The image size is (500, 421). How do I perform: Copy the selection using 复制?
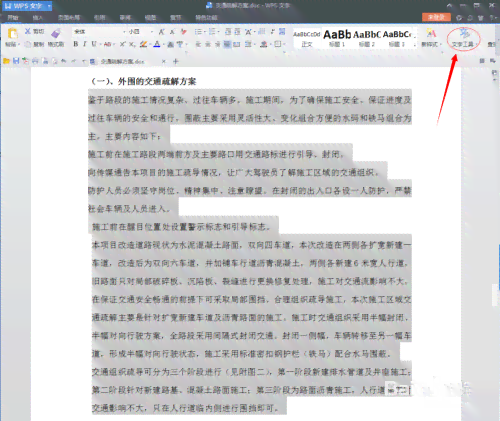click(34, 44)
